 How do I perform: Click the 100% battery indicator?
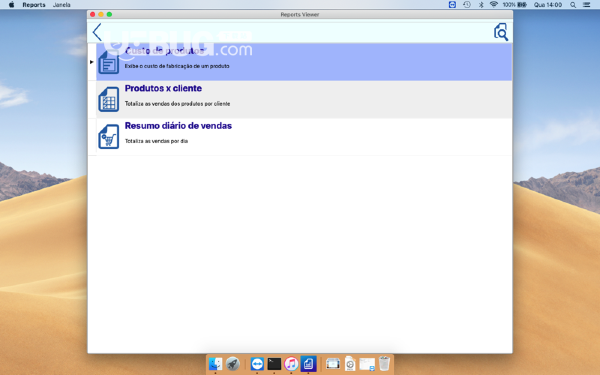point(515,5)
